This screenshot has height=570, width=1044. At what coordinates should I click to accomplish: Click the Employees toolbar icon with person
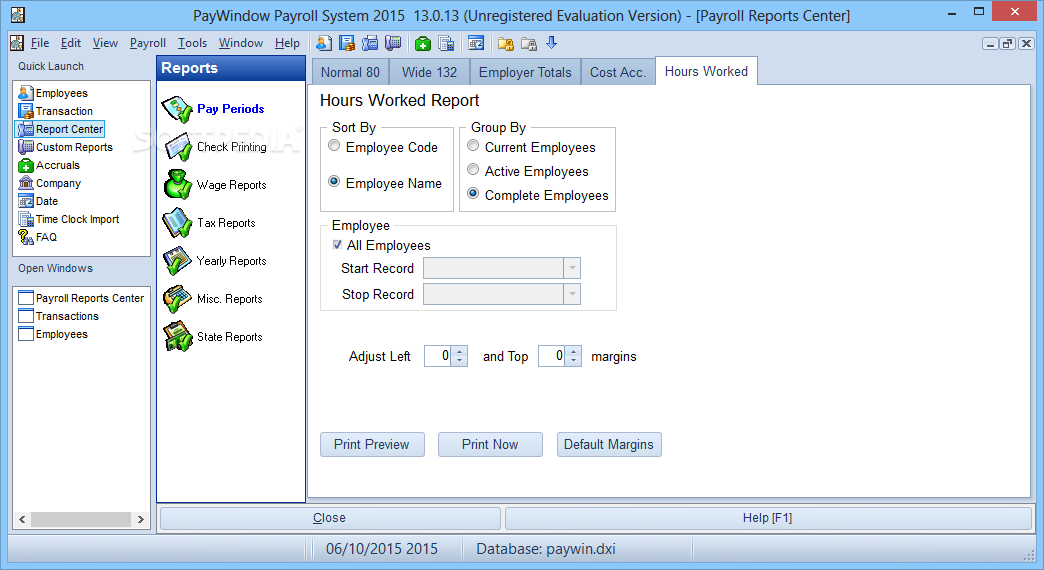(x=324, y=43)
